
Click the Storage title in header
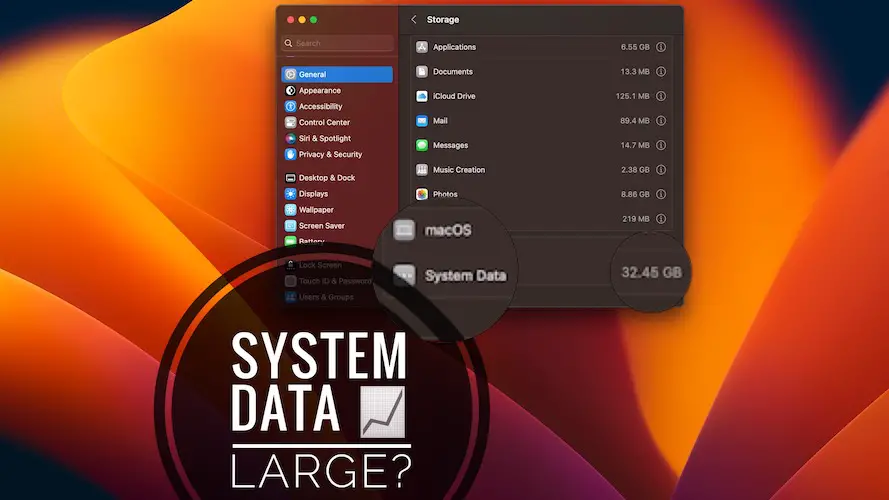coord(443,19)
